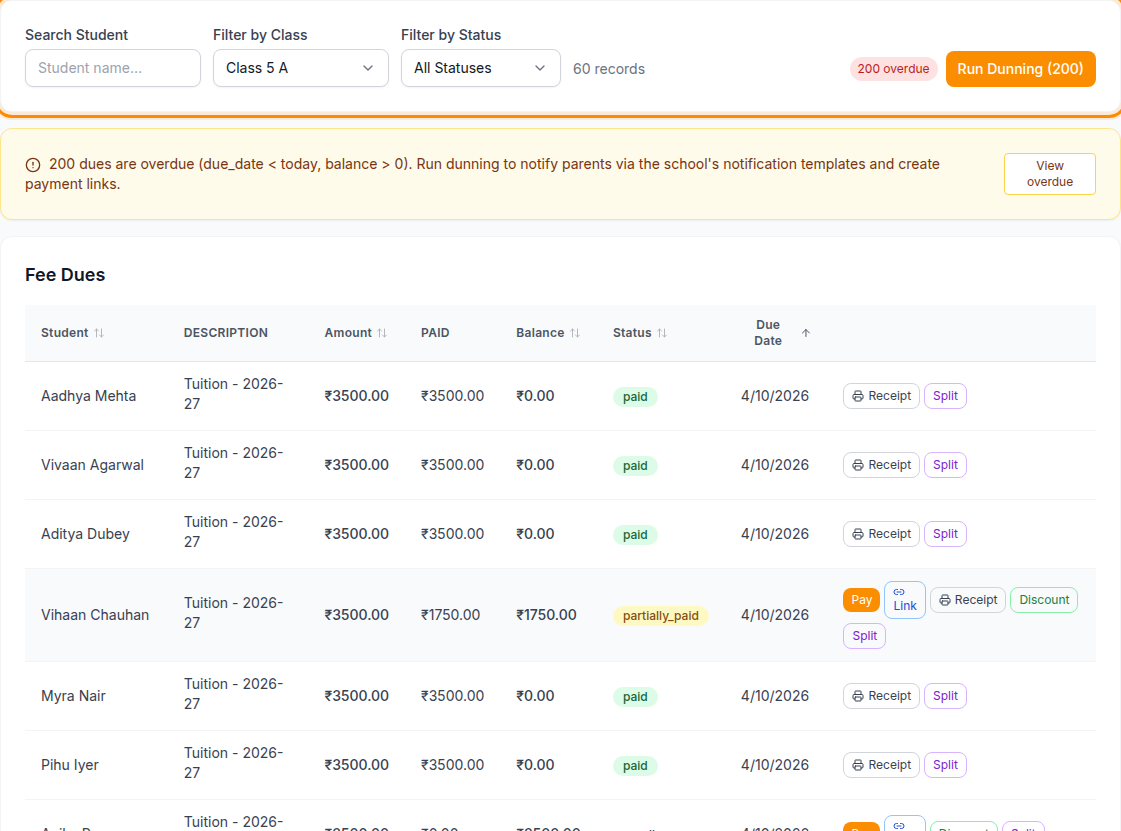1121x831 pixels.
Task: Print receipt for Aditya Dubey
Action: [882, 534]
